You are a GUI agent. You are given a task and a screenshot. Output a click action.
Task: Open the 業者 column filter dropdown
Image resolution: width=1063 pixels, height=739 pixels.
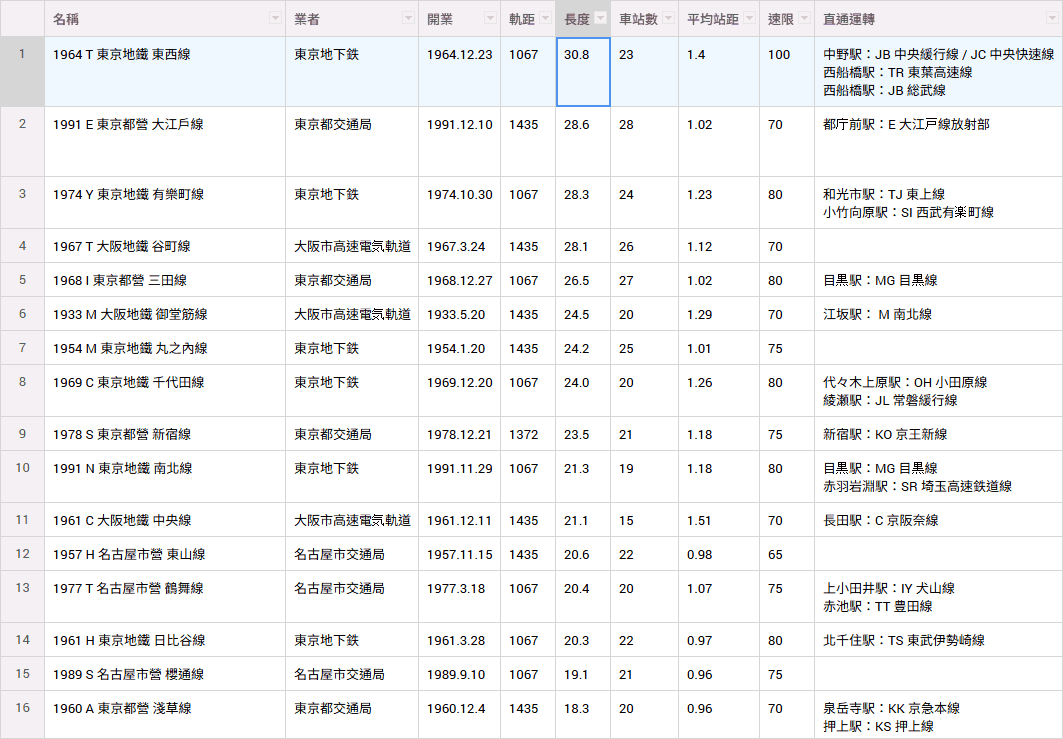[x=408, y=18]
